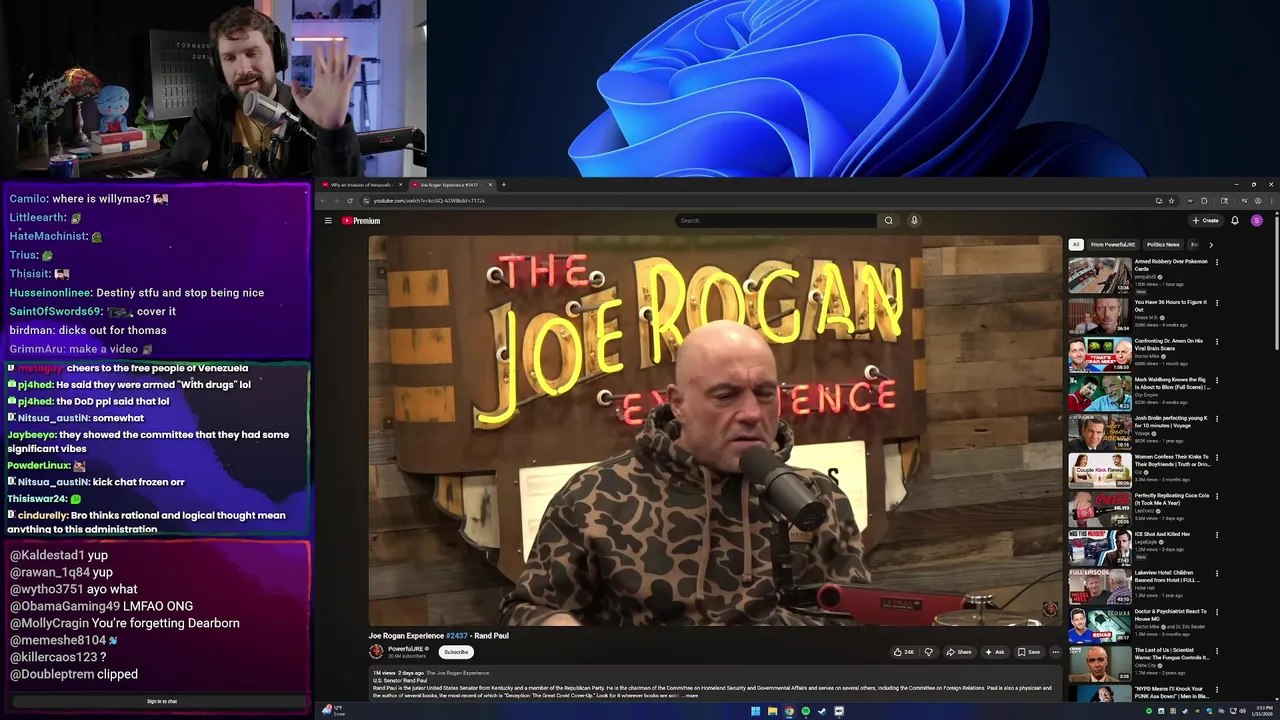Click the Create button in YouTube header
Image resolution: width=1280 pixels, height=720 pixels.
pos(1205,220)
